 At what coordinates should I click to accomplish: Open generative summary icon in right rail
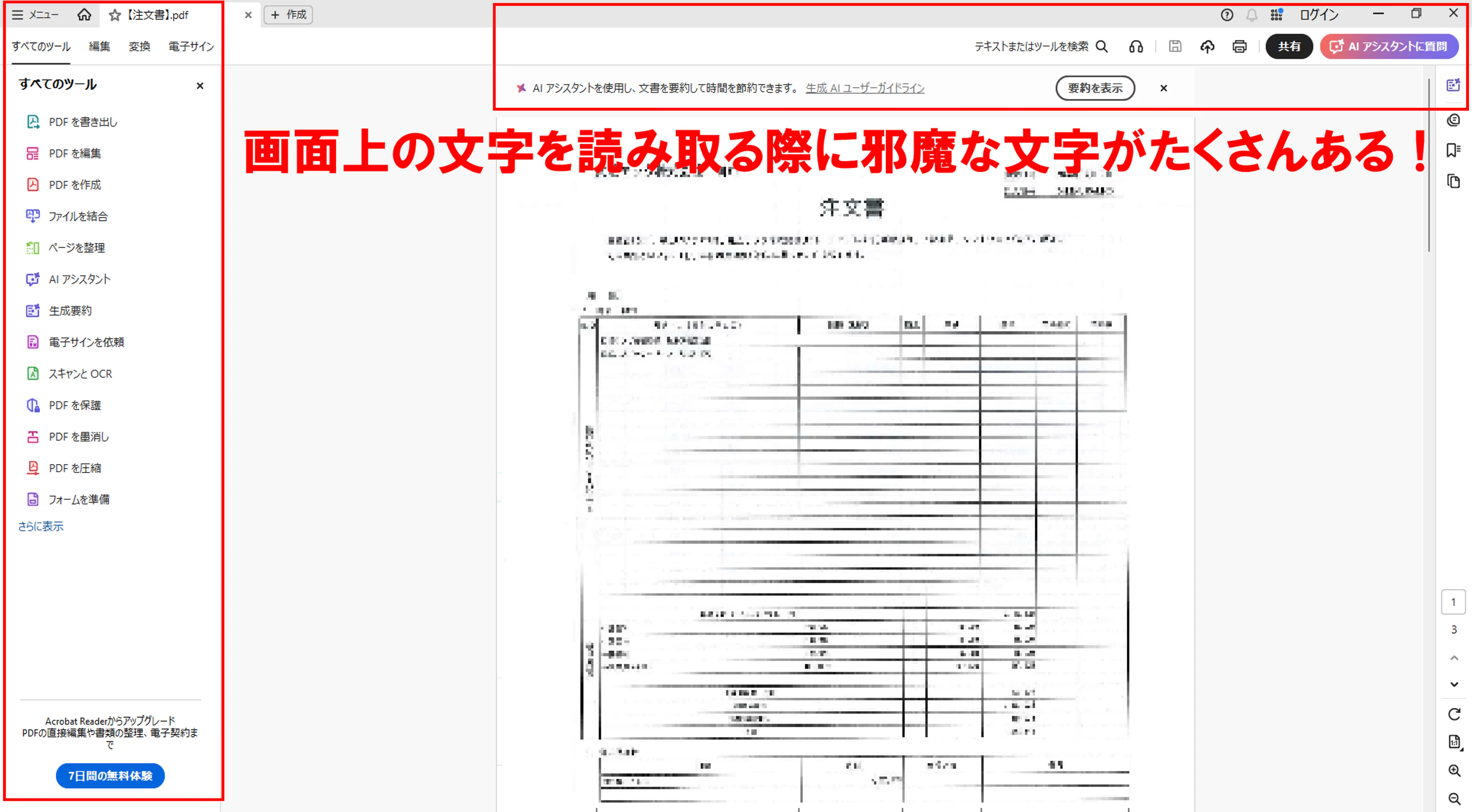(x=1453, y=85)
